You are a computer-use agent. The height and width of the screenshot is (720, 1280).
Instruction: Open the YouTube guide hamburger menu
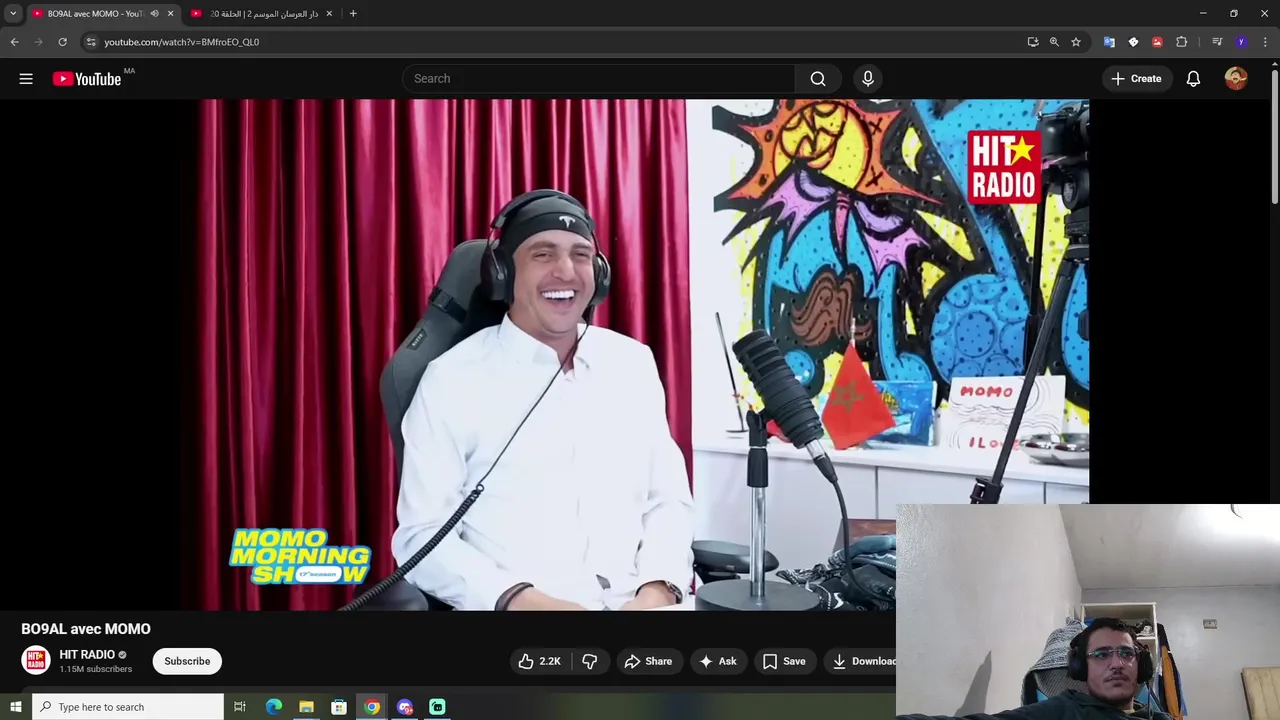point(26,79)
